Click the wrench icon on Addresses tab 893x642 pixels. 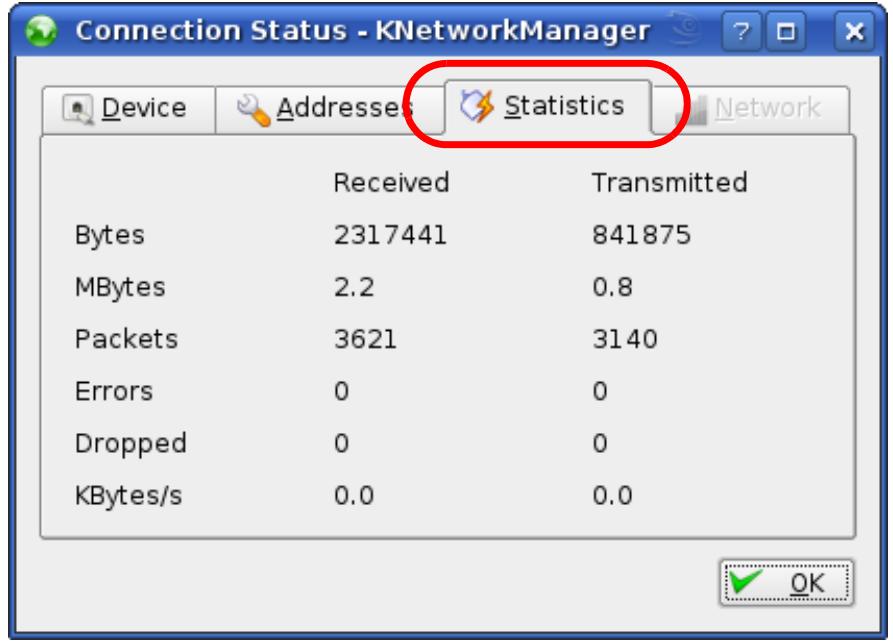pos(253,109)
